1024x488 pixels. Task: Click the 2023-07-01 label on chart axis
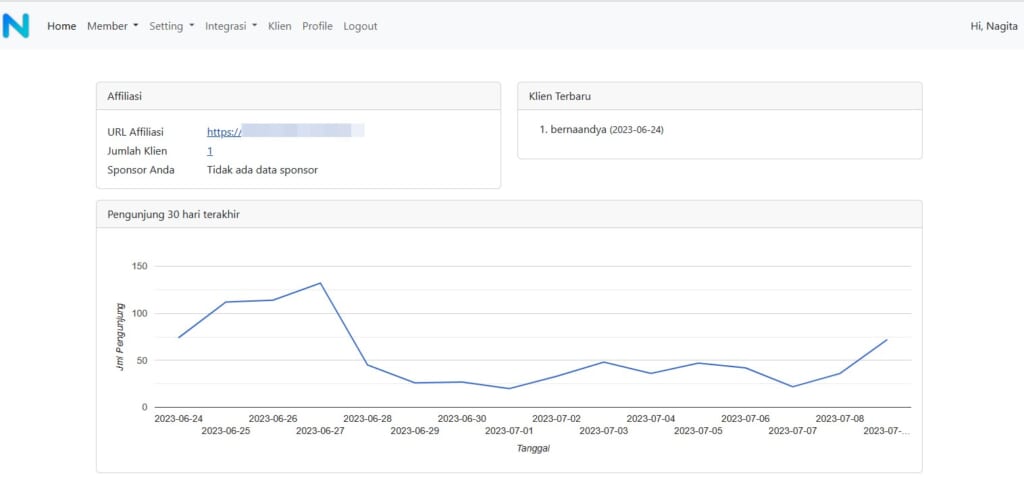[x=510, y=431]
